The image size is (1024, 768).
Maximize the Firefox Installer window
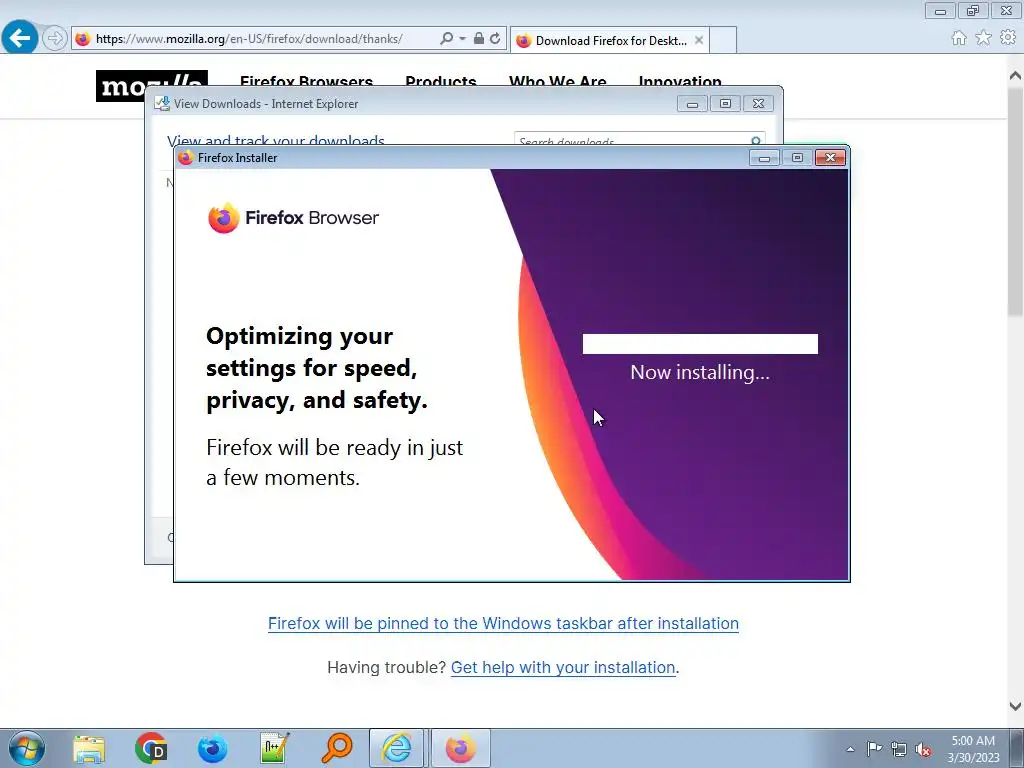click(797, 157)
